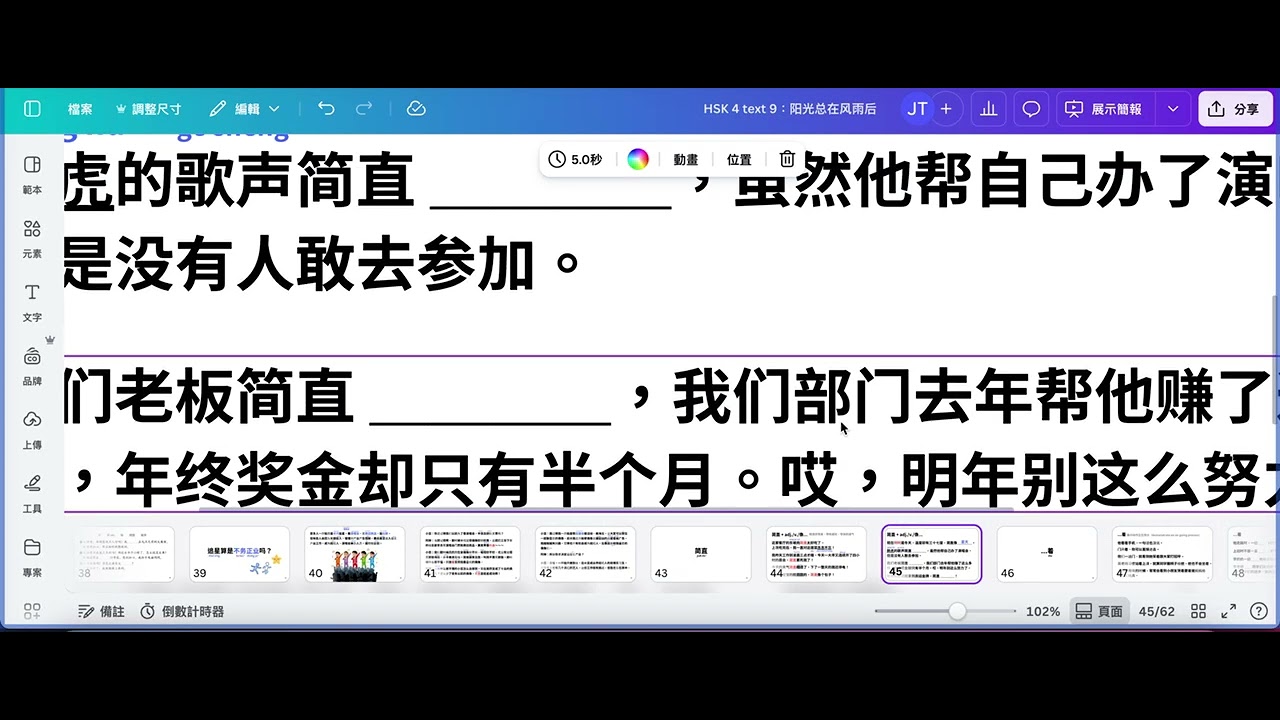Select slide thumbnail 48
The width and height of the screenshot is (1280, 720).
click(x=1251, y=554)
